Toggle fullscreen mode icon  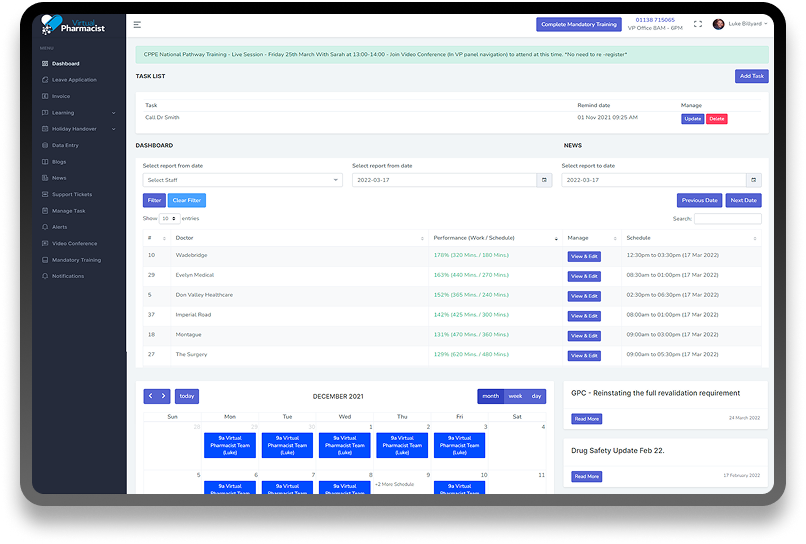click(698, 24)
